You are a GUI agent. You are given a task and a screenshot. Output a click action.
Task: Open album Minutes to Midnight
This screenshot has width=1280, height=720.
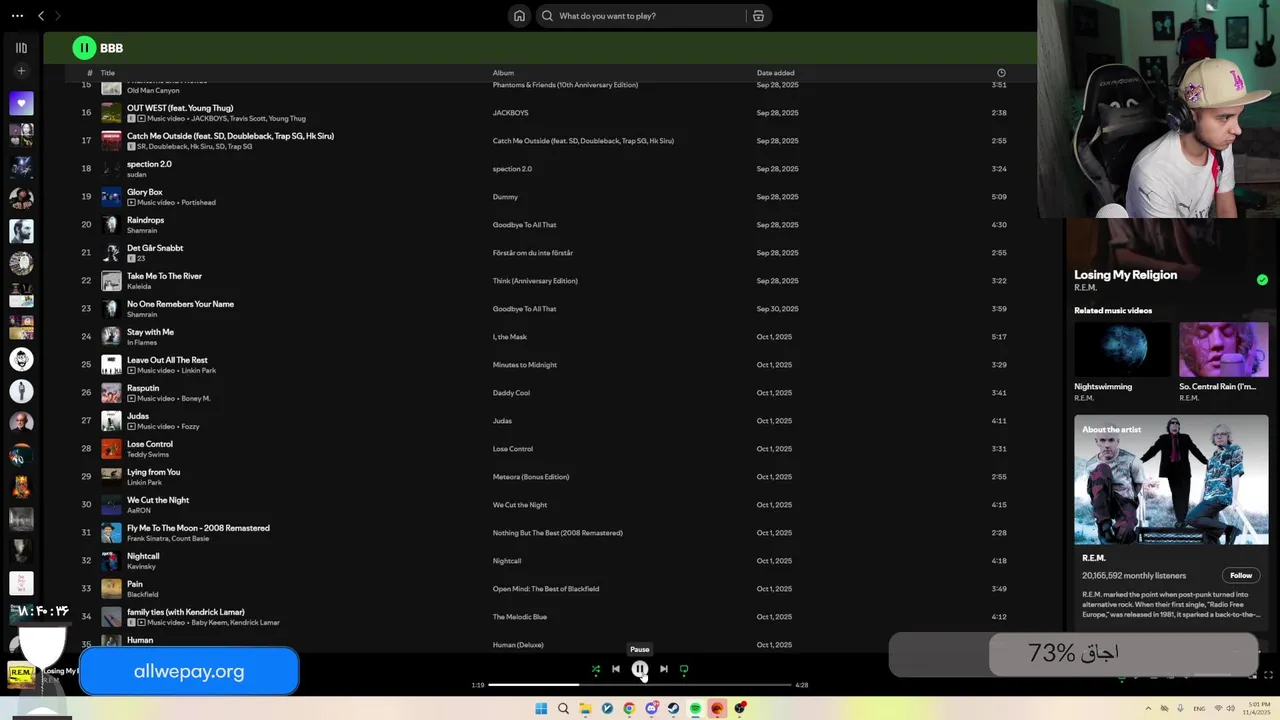[525, 365]
